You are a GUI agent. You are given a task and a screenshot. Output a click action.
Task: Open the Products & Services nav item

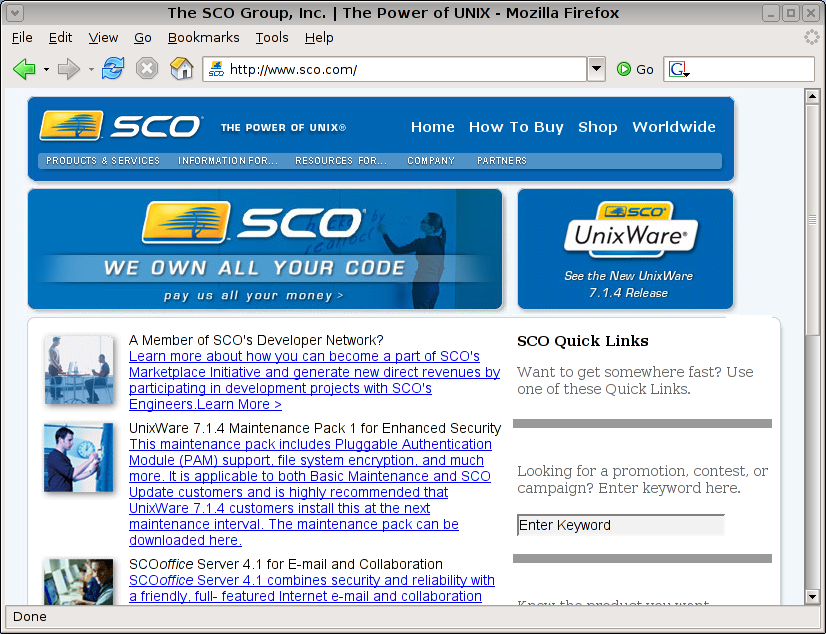point(103,161)
